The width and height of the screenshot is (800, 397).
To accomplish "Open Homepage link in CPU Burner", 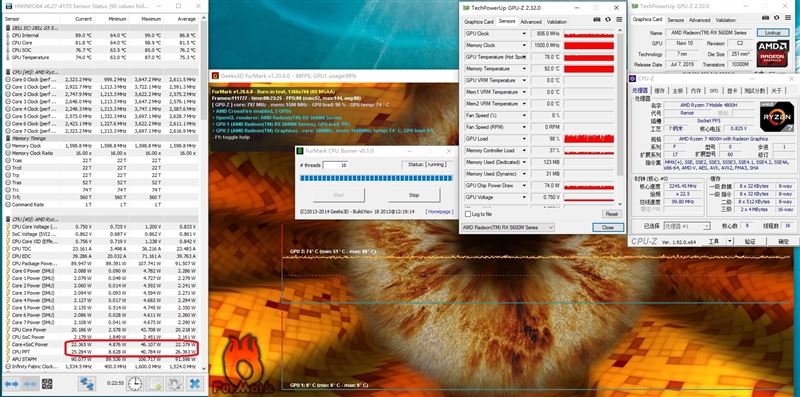I will [x=439, y=211].
